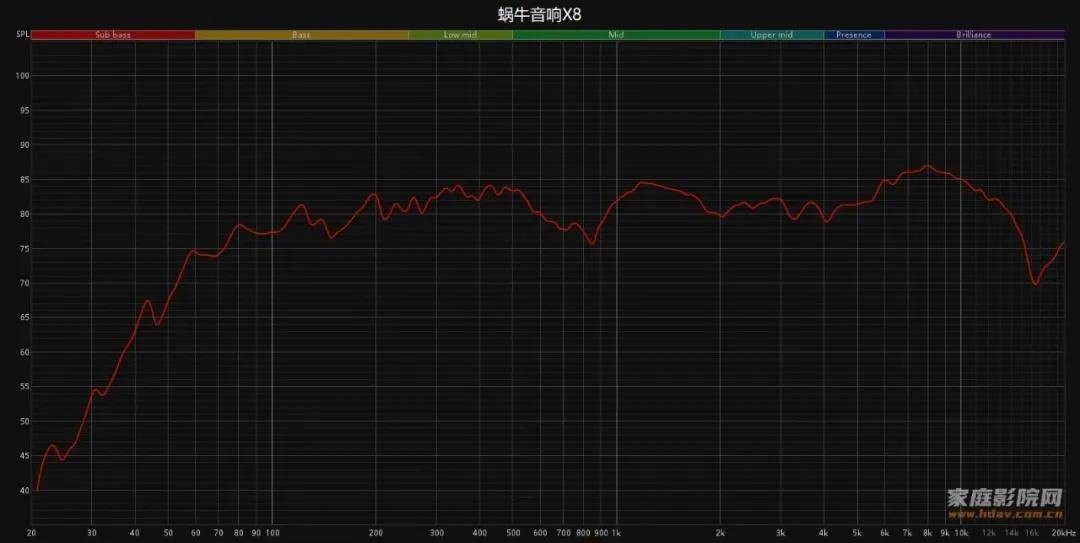This screenshot has height=543, width=1080.
Task: Click the red Sub bass band label
Action: point(113,35)
